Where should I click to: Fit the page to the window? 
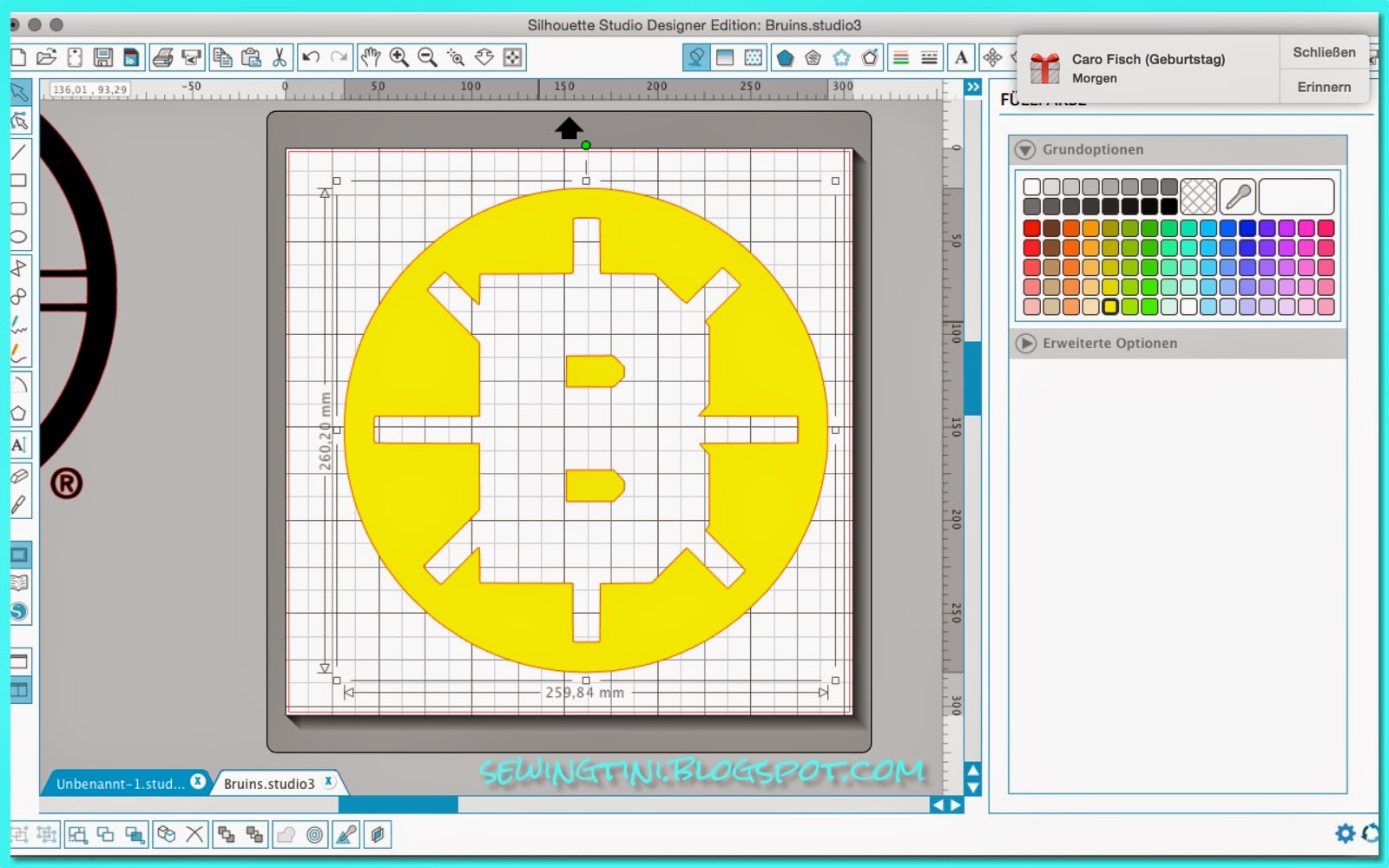(513, 57)
